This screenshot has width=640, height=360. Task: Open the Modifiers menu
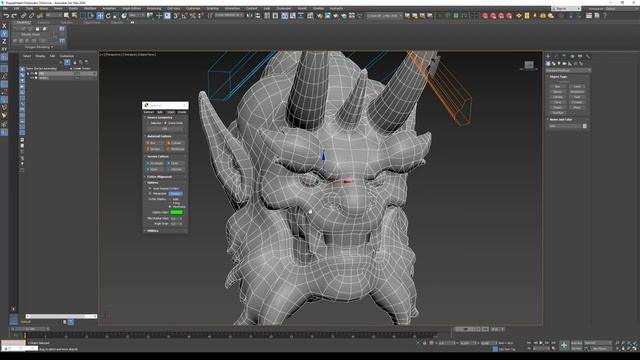[x=90, y=8]
